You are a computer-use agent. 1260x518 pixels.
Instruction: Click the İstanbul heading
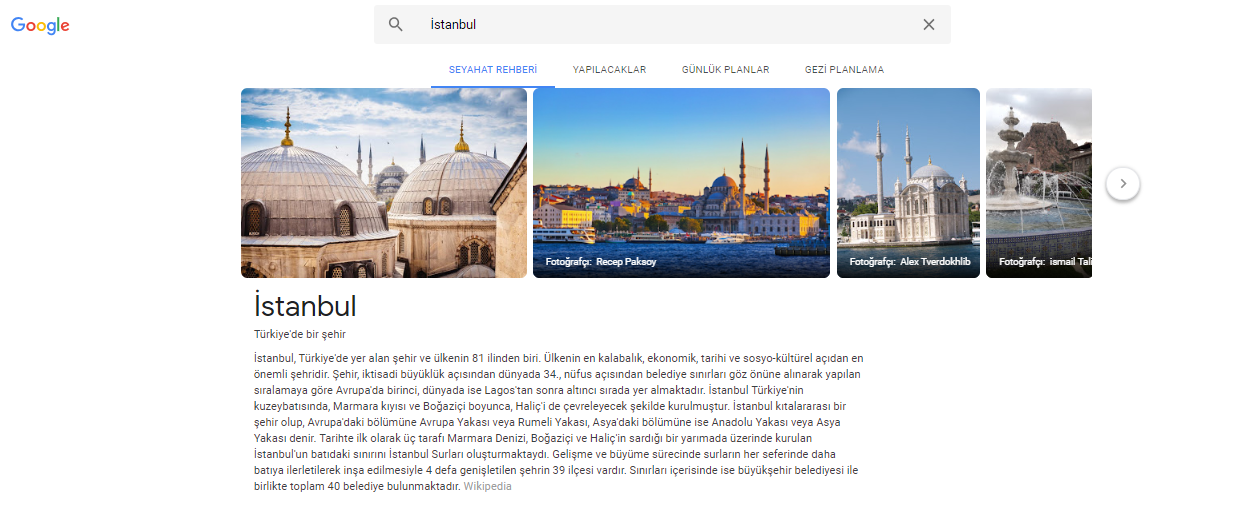[x=305, y=305]
